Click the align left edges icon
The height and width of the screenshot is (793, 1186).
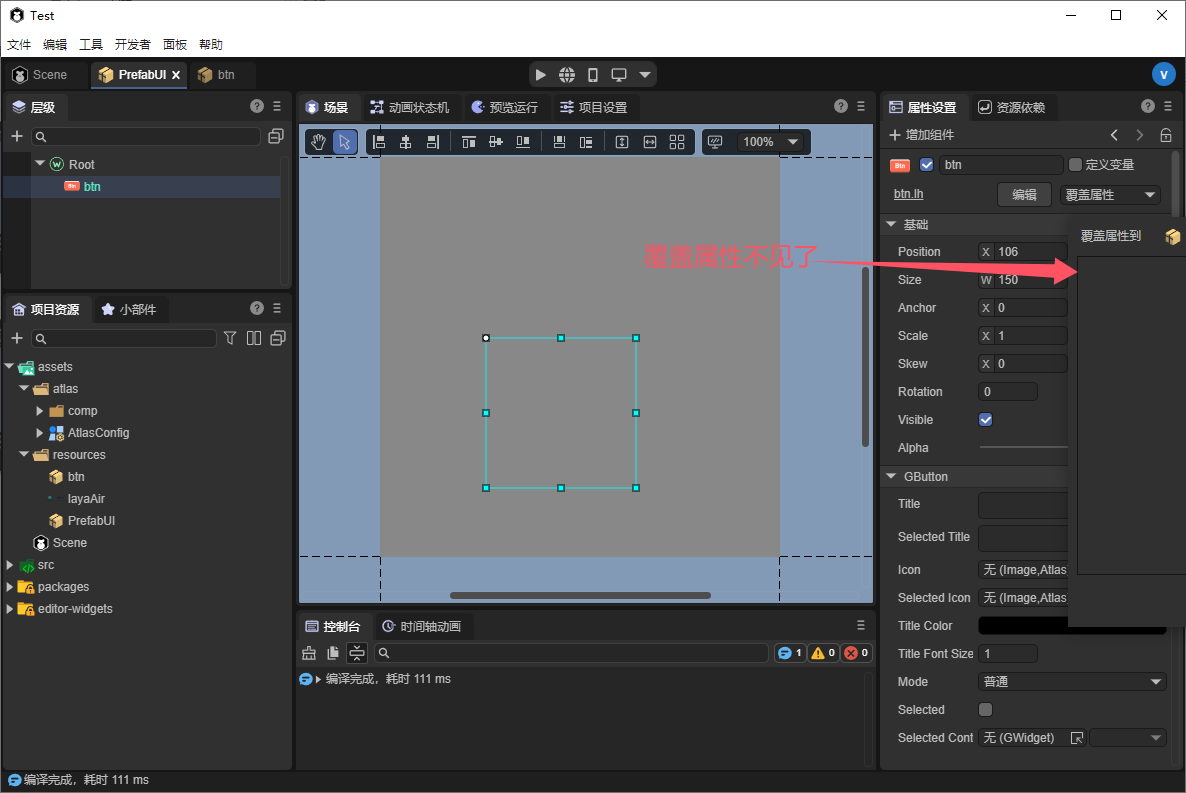pos(379,142)
